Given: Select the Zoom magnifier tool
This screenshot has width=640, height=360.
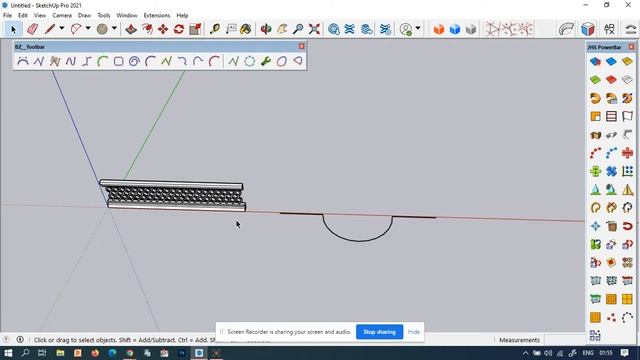Looking at the screenshot, I should 298,29.
